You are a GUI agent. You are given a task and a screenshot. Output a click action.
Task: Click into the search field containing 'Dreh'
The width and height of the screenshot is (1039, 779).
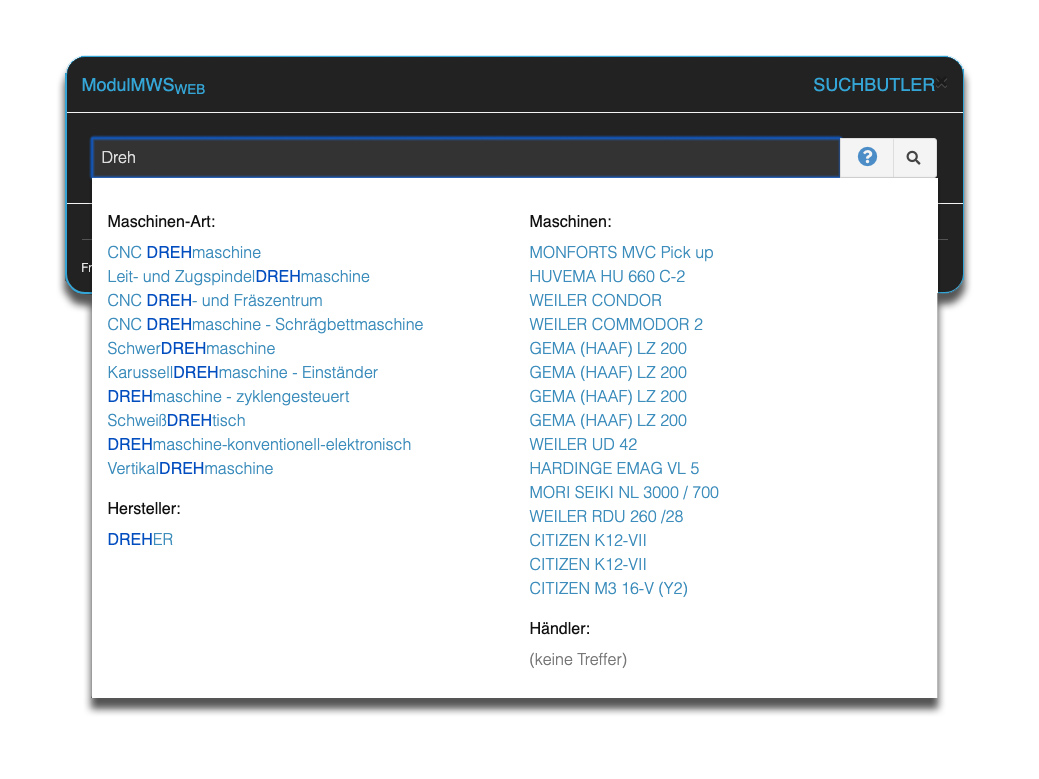tap(465, 158)
